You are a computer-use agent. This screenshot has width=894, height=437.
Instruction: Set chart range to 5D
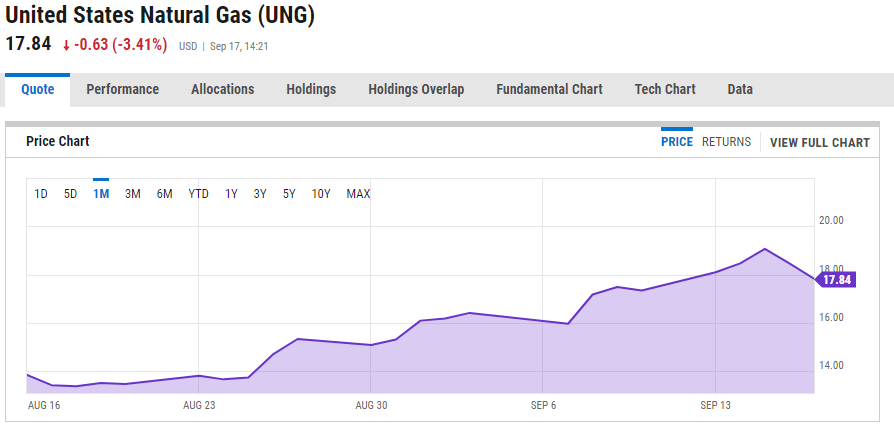pos(70,194)
